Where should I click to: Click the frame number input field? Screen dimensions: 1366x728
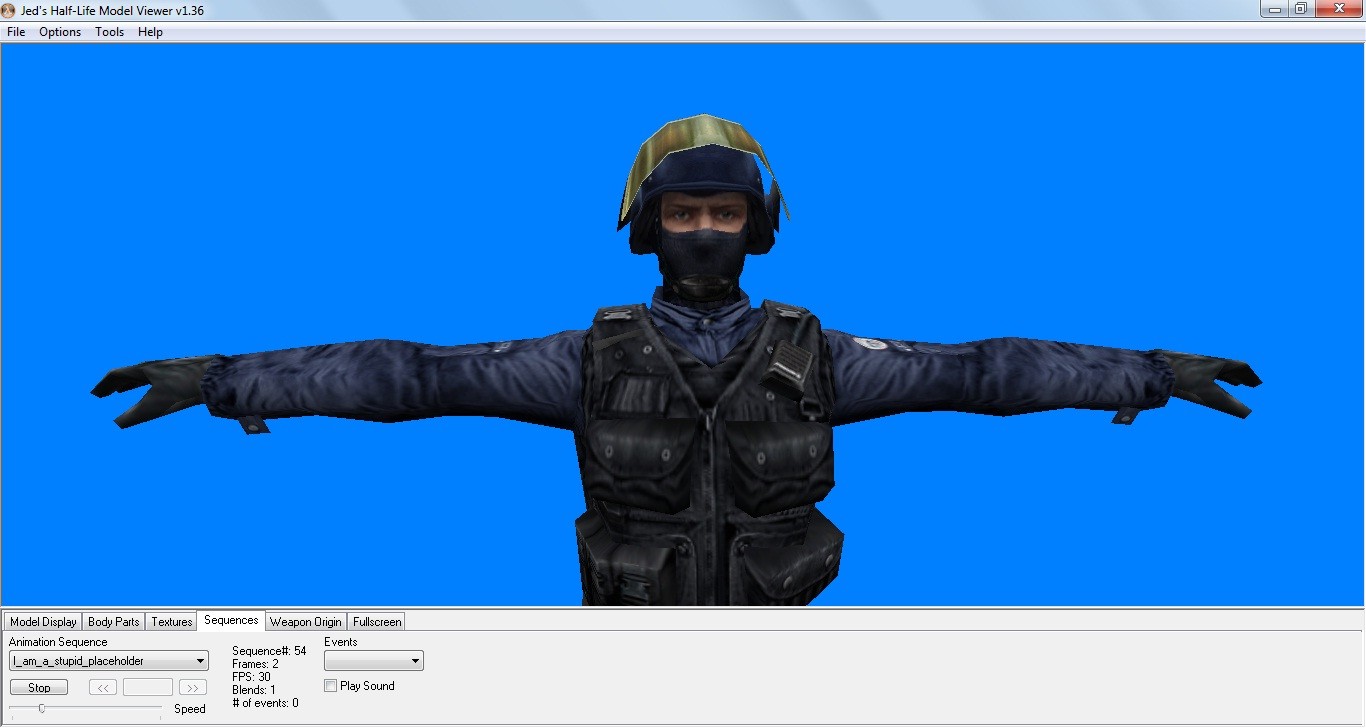[x=147, y=687]
